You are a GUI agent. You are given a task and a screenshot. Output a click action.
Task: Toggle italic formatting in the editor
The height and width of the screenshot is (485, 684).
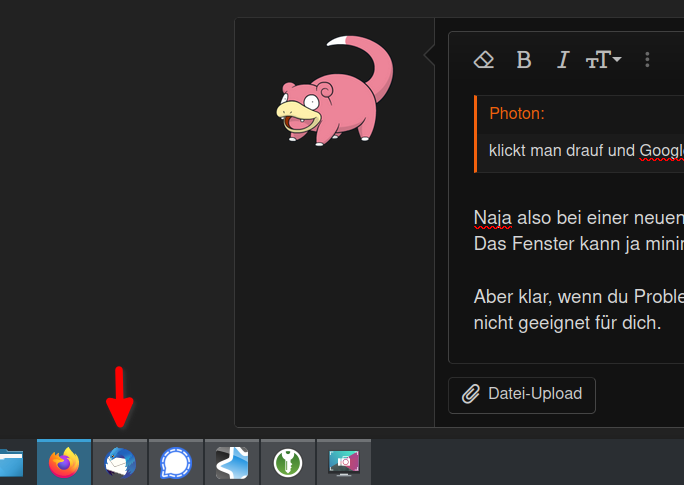(563, 60)
